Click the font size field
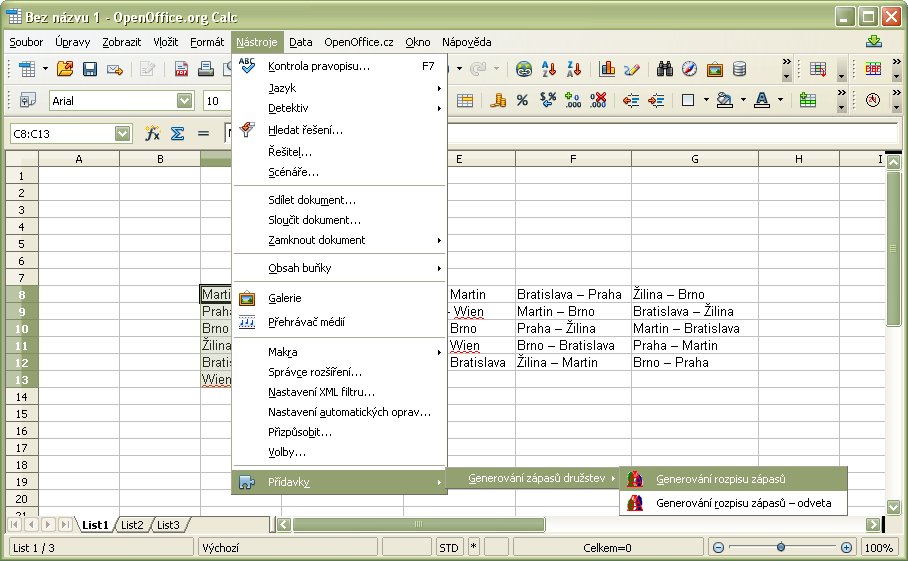Image resolution: width=908 pixels, height=561 pixels. coord(217,101)
